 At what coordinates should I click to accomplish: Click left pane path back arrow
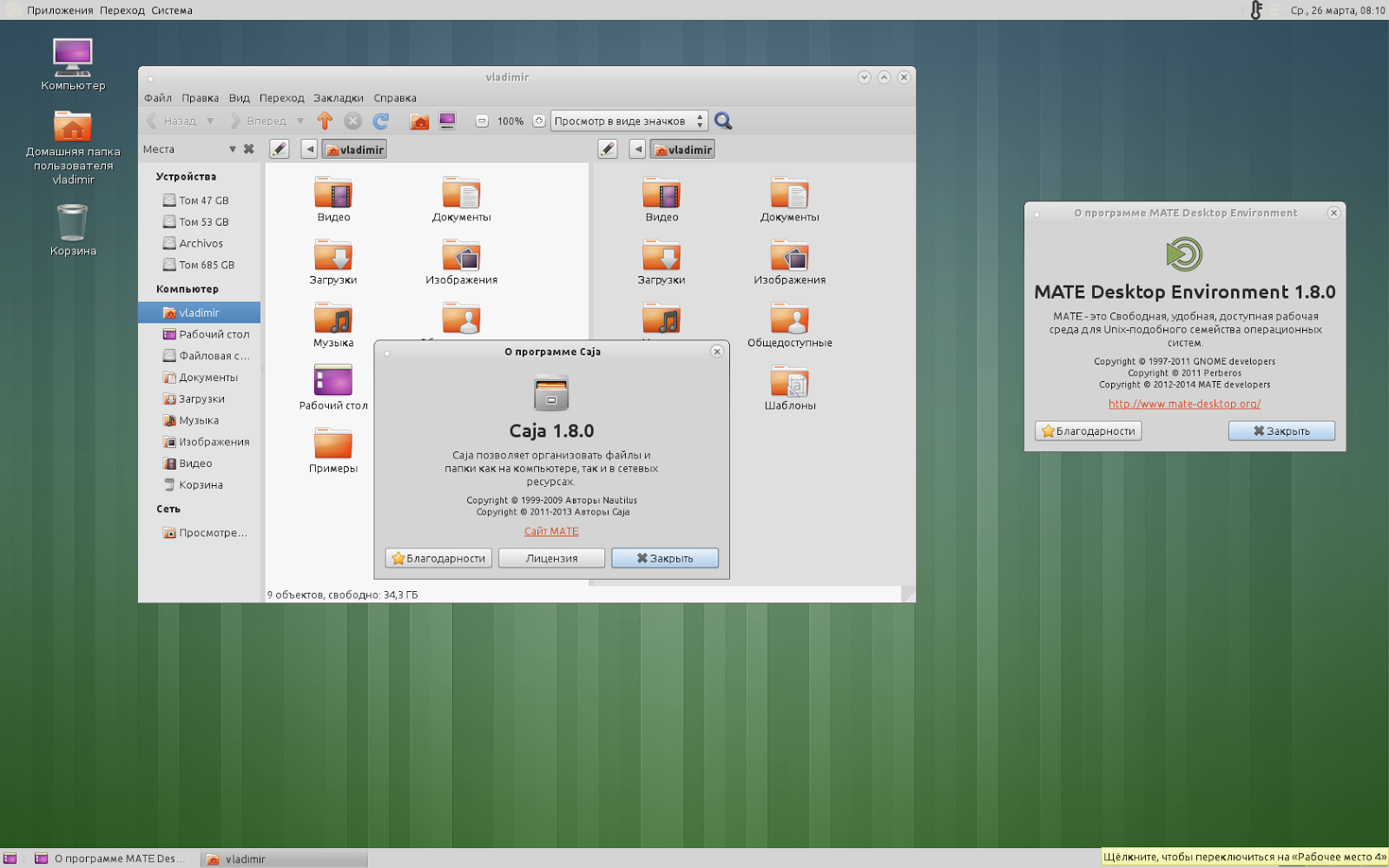pos(309,149)
